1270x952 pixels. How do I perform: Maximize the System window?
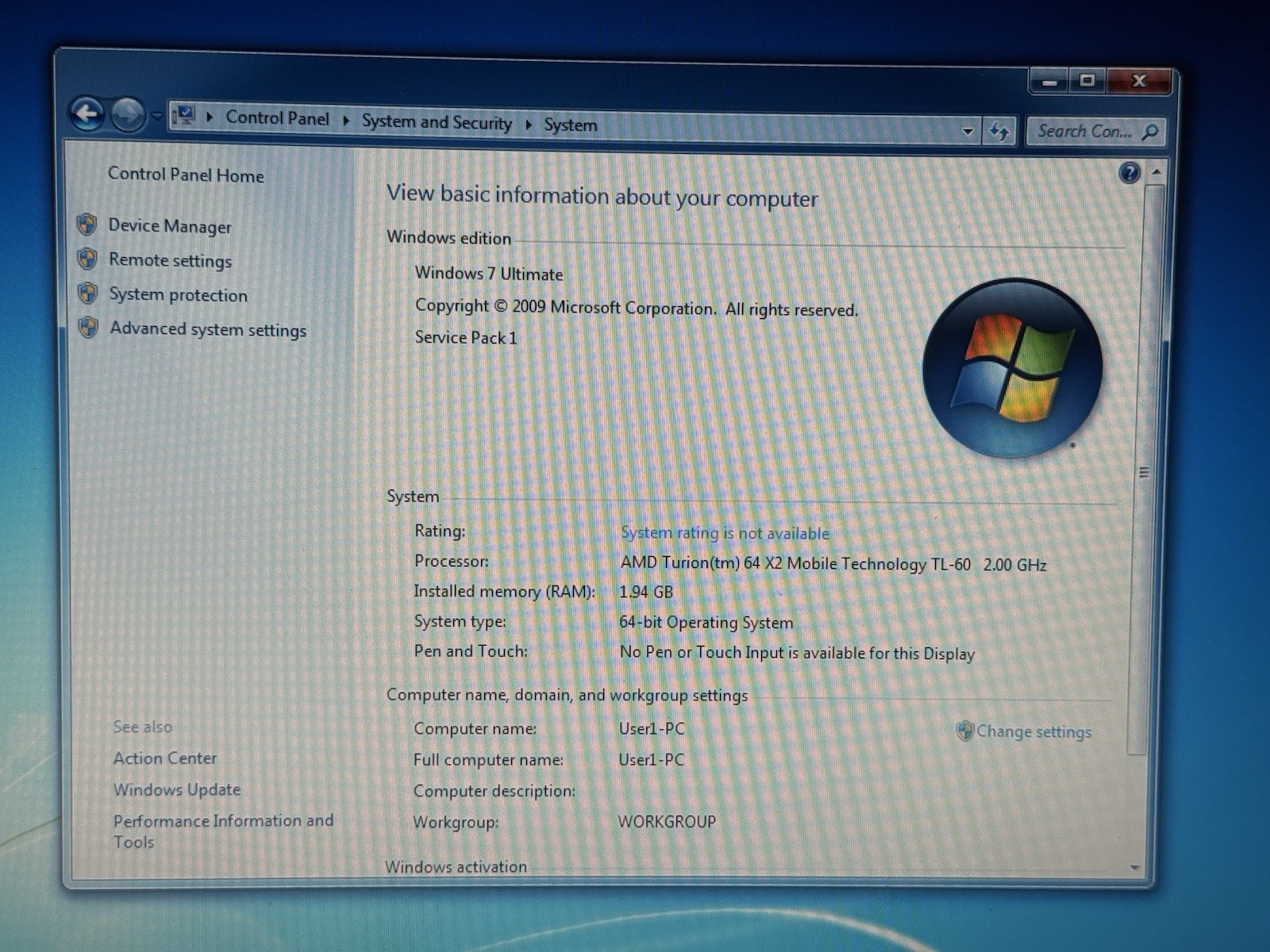point(1087,80)
